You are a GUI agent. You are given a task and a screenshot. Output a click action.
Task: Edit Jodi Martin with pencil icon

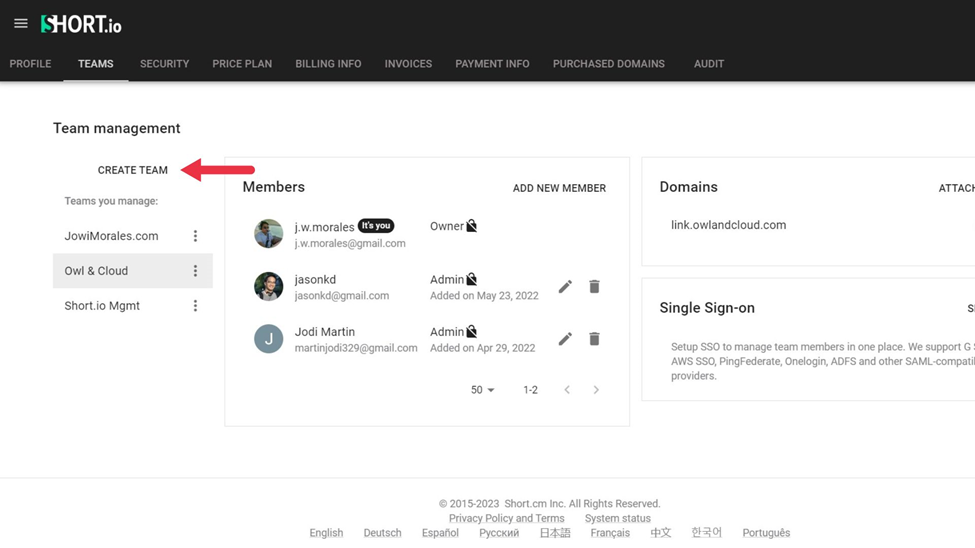(x=565, y=339)
